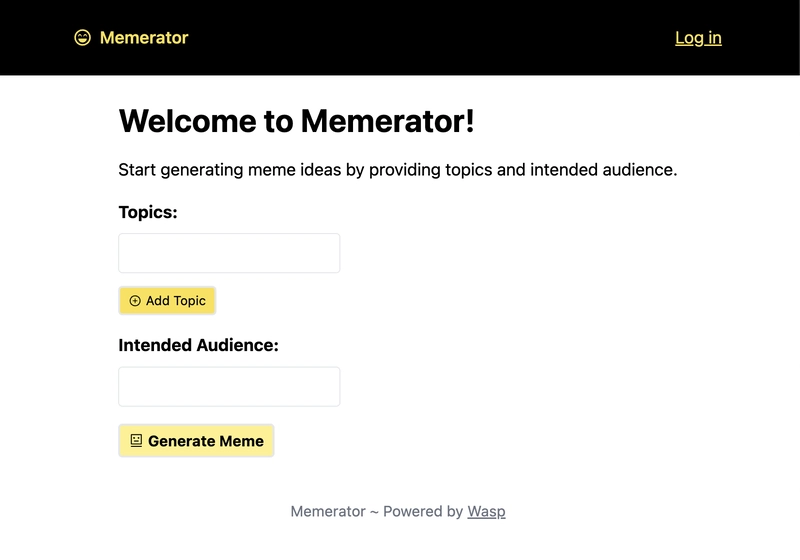Click the smiley face logo icon
Viewport: 800px width, 560px height.
pyautogui.click(x=82, y=38)
